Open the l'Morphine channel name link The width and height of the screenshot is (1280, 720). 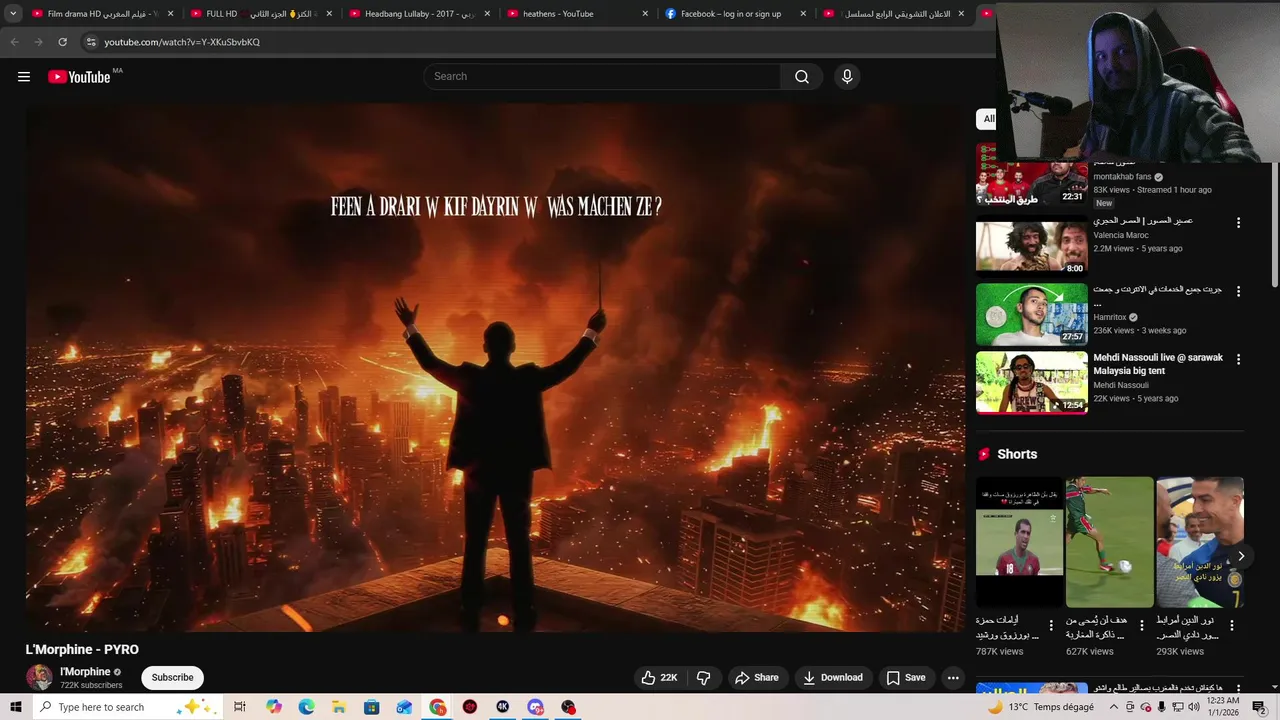pos(85,672)
